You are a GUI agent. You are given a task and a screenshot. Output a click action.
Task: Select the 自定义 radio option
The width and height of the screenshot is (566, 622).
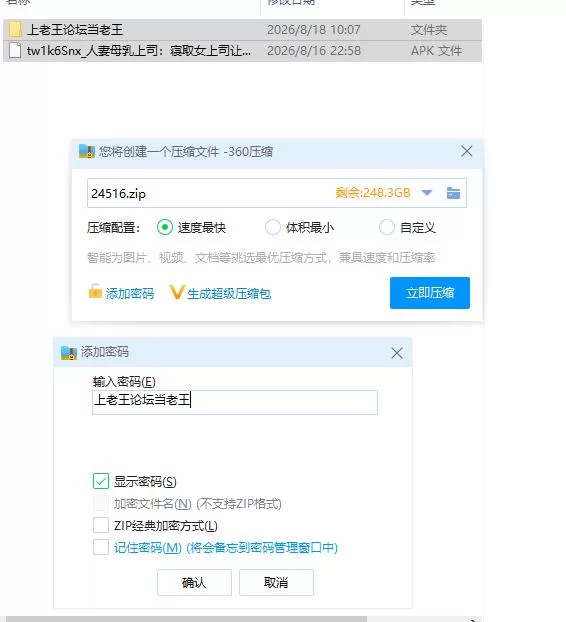(386, 227)
